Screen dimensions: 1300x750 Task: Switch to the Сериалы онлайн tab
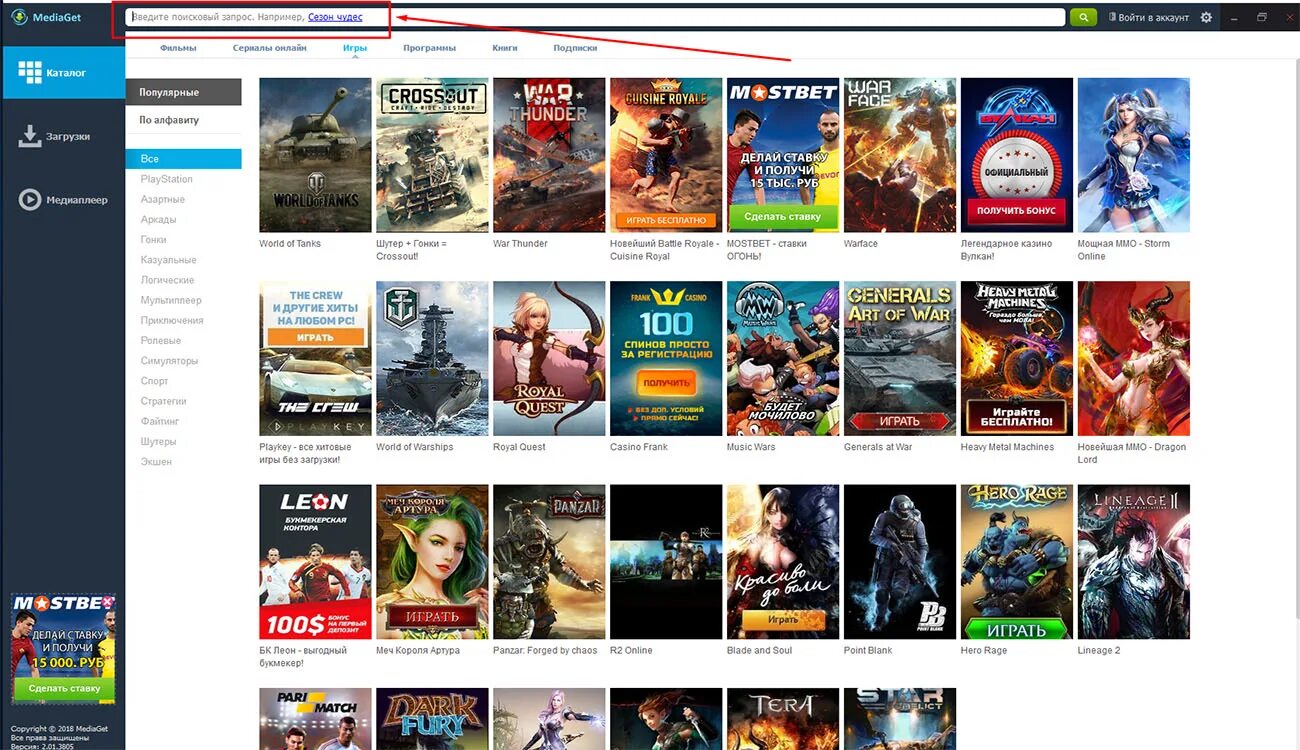(270, 48)
